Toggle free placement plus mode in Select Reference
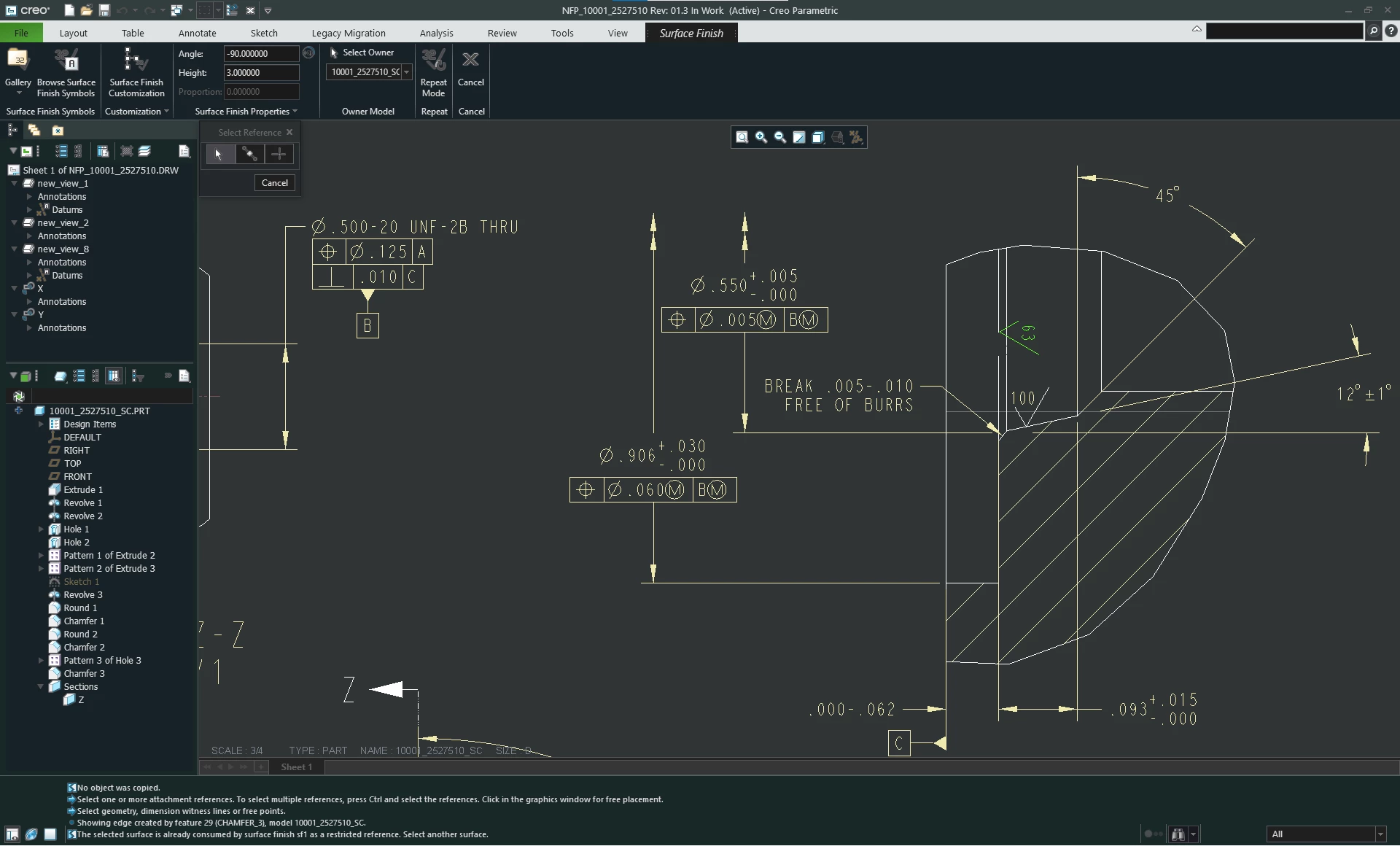Screen dimensions: 1400x846 [x=279, y=154]
